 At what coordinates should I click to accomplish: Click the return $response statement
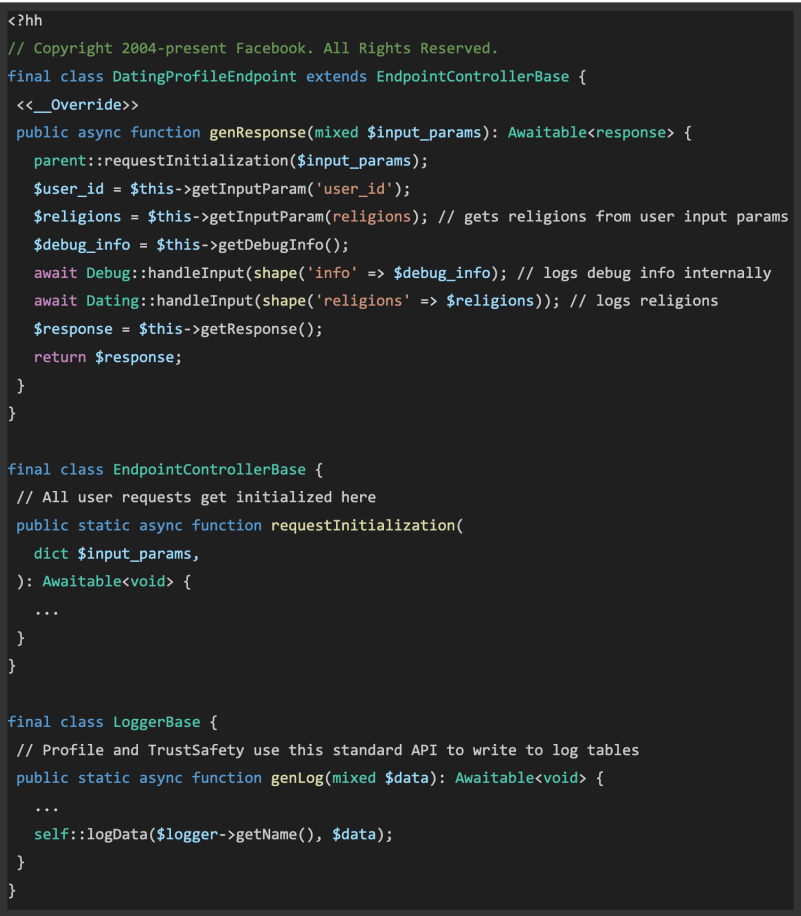108,357
